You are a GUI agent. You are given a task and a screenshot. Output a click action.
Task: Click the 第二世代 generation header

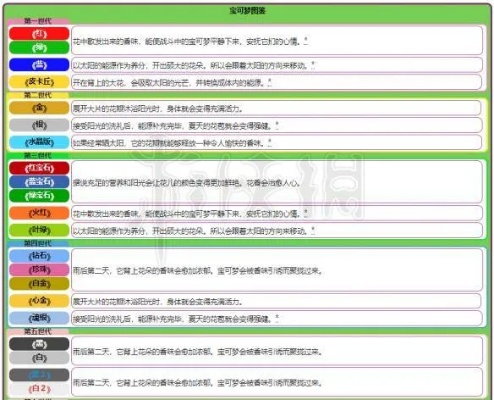click(x=38, y=95)
